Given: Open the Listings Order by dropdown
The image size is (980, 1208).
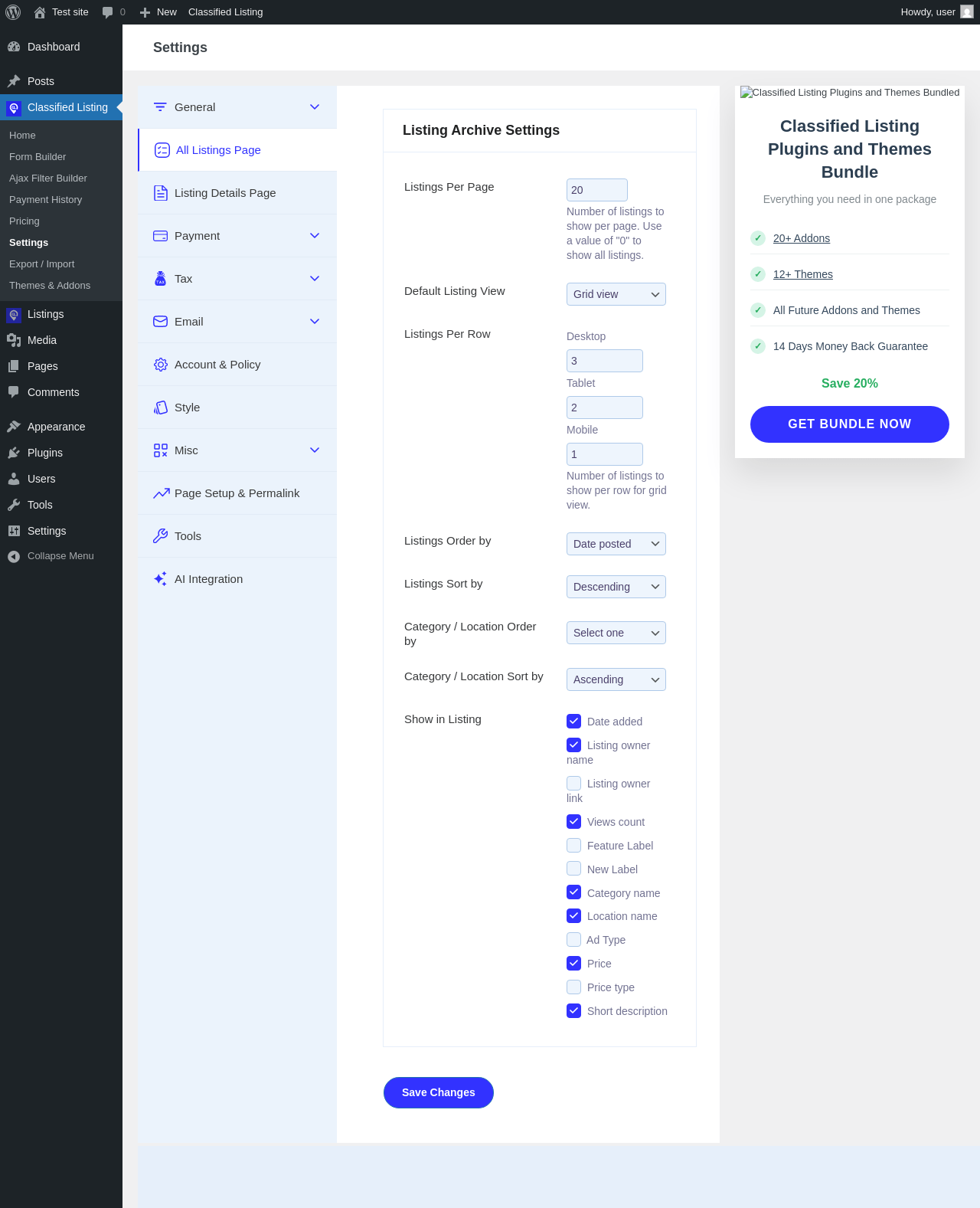Looking at the screenshot, I should [x=616, y=544].
